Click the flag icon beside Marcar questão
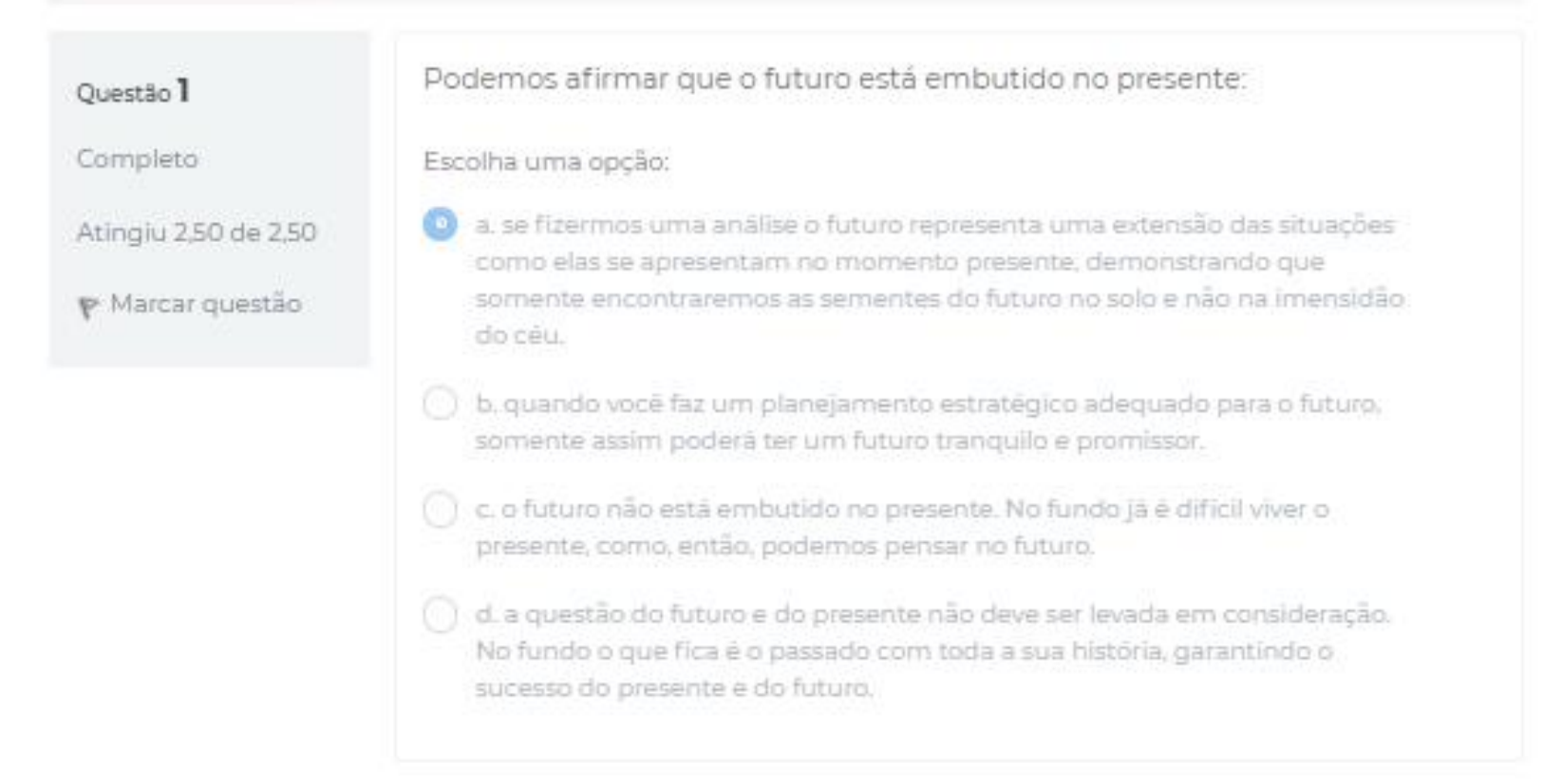 [87, 308]
